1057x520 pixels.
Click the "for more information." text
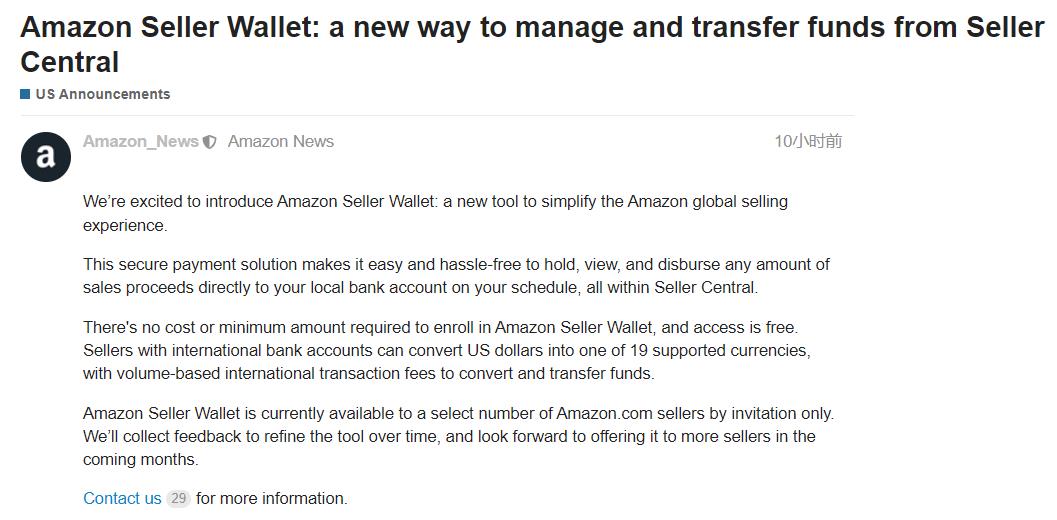[x=272, y=498]
